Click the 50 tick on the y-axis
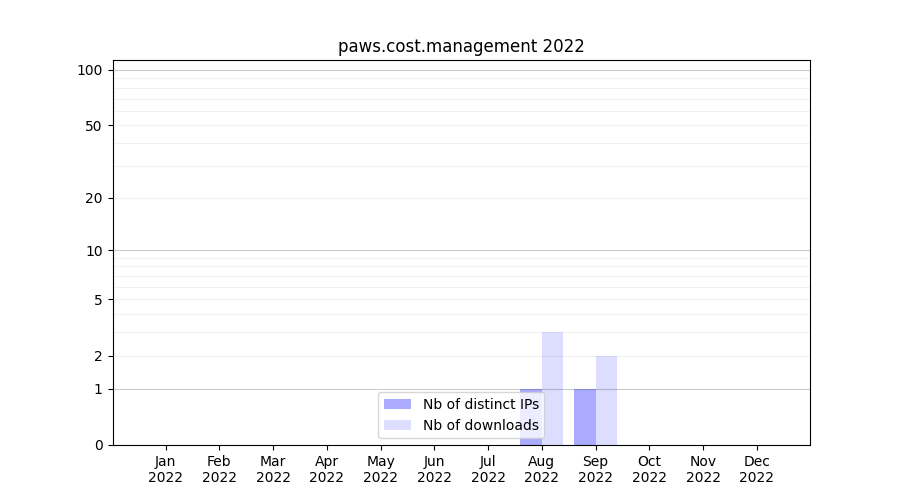The height and width of the screenshot is (500, 900). 94,126
